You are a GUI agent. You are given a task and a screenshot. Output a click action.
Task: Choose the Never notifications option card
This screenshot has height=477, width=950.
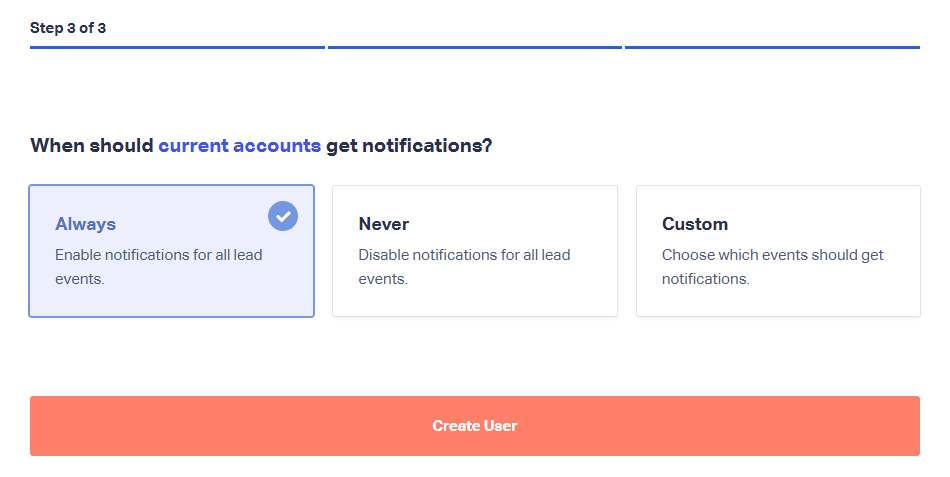[475, 251]
